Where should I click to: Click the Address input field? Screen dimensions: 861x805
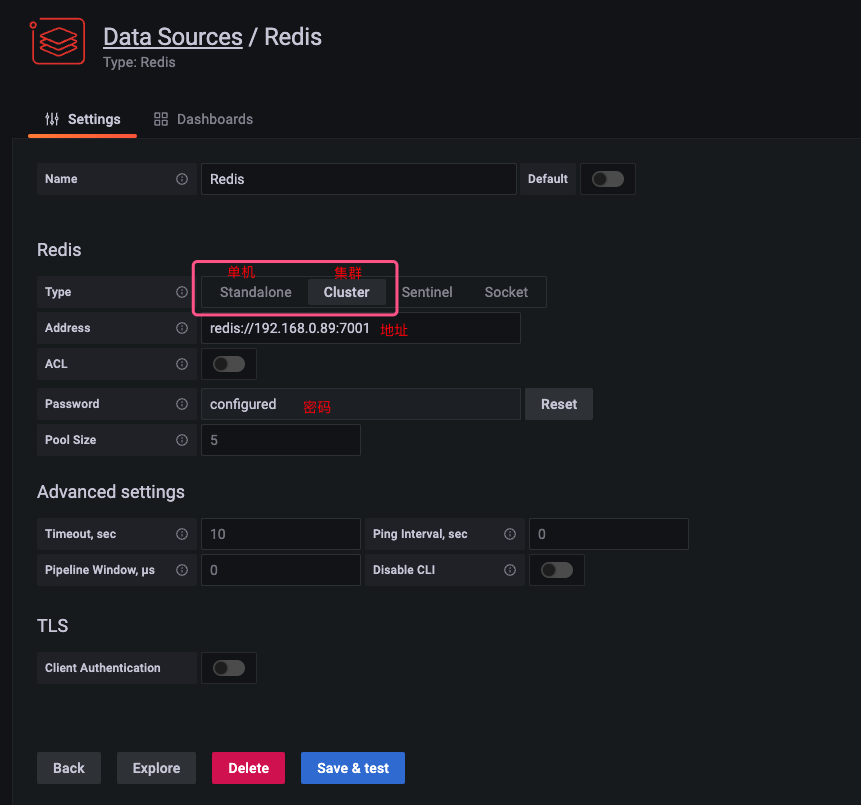pos(360,328)
